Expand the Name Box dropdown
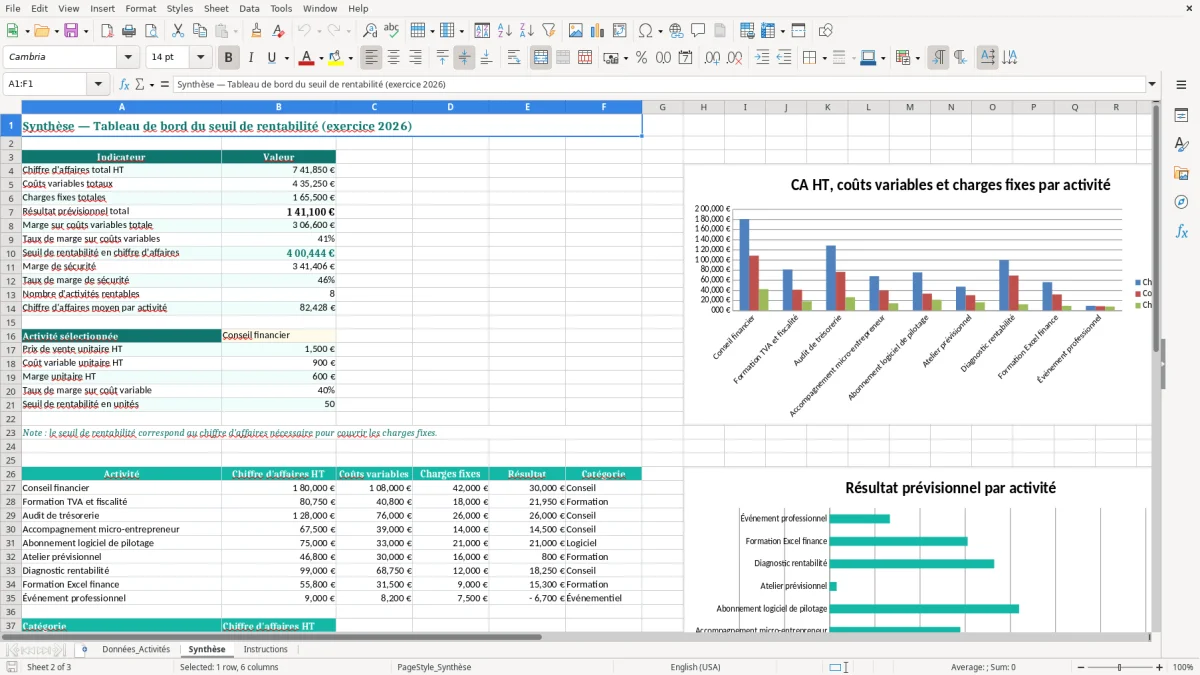 98,84
